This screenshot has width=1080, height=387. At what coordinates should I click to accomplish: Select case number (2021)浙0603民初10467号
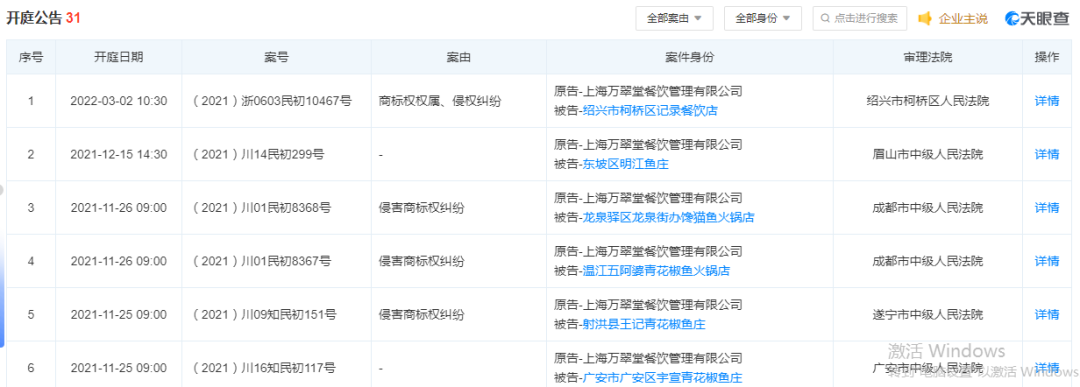(273, 101)
